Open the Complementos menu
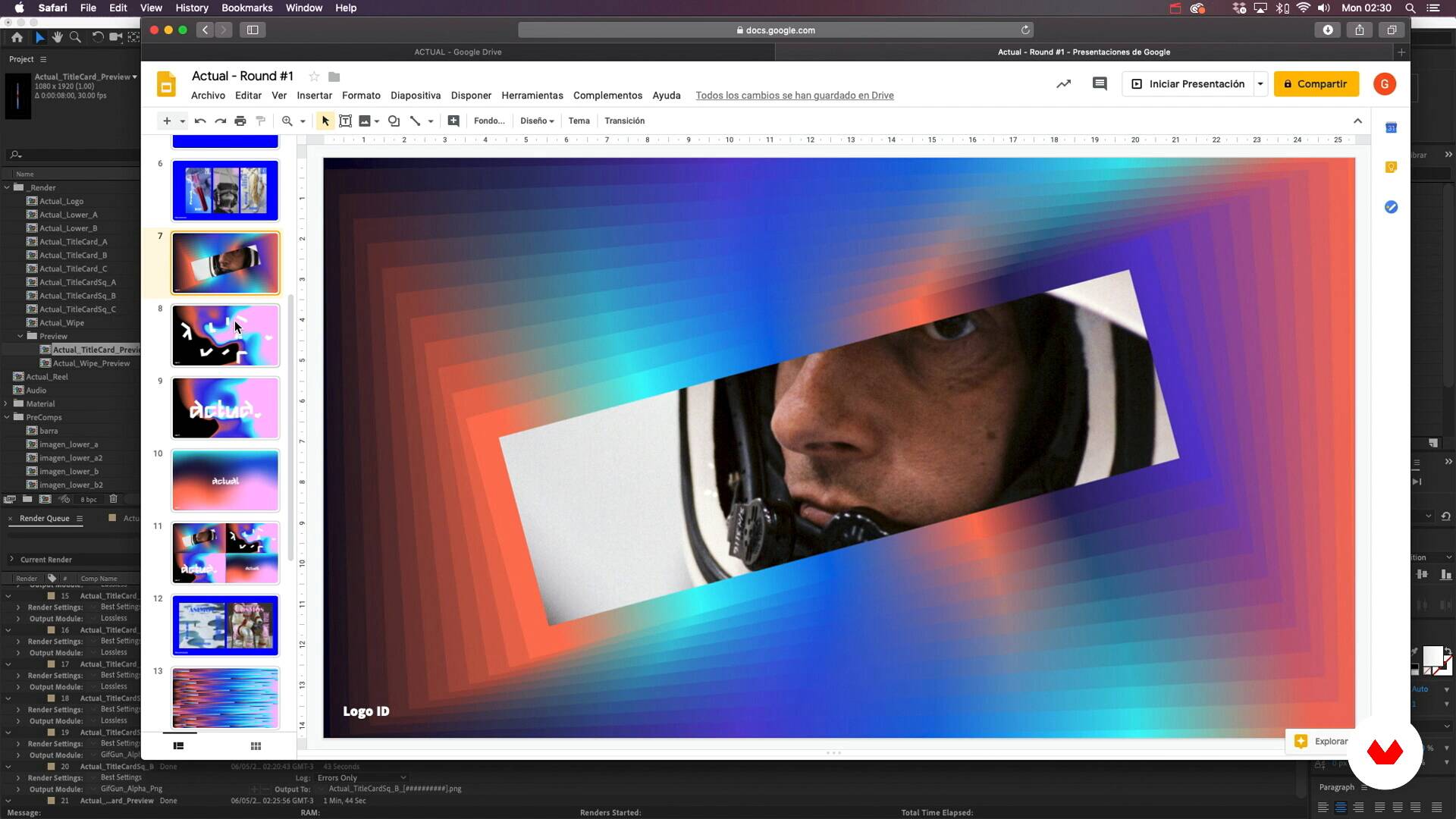 coord(607,96)
